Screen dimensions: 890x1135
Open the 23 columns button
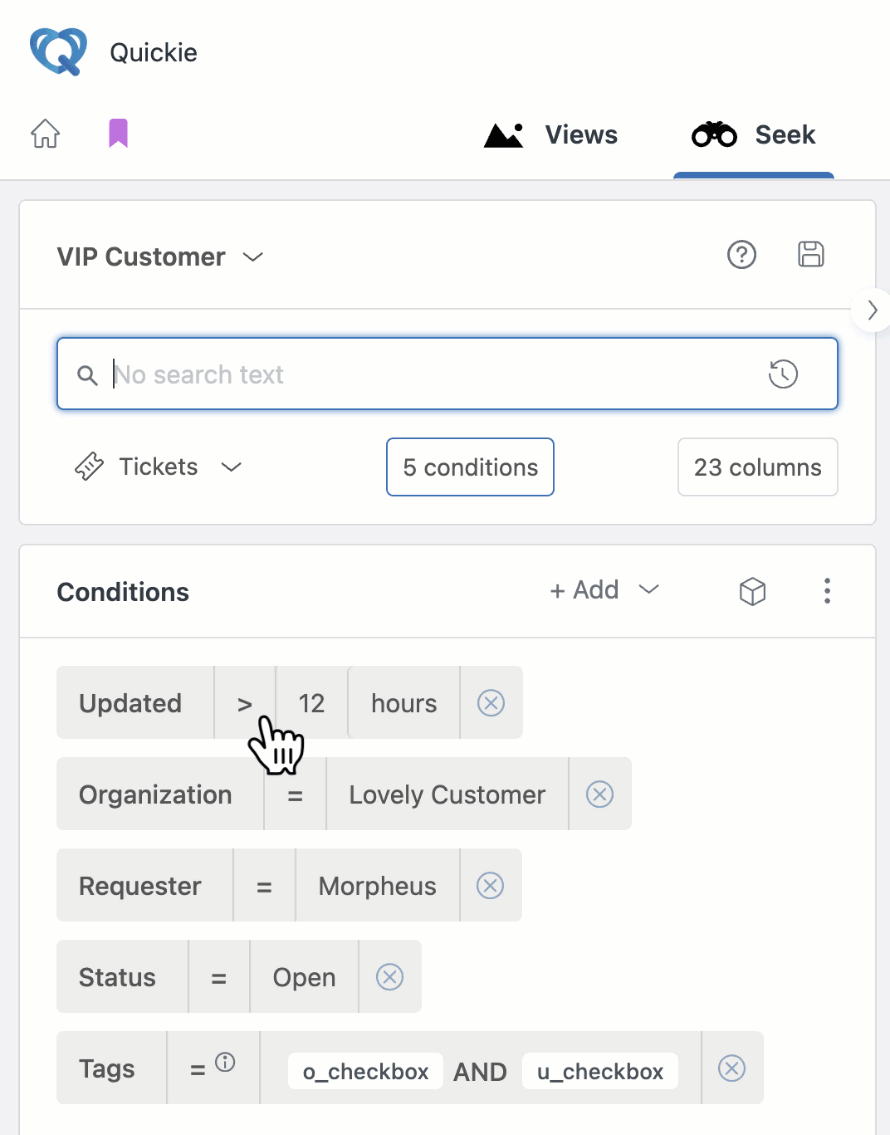(x=758, y=467)
